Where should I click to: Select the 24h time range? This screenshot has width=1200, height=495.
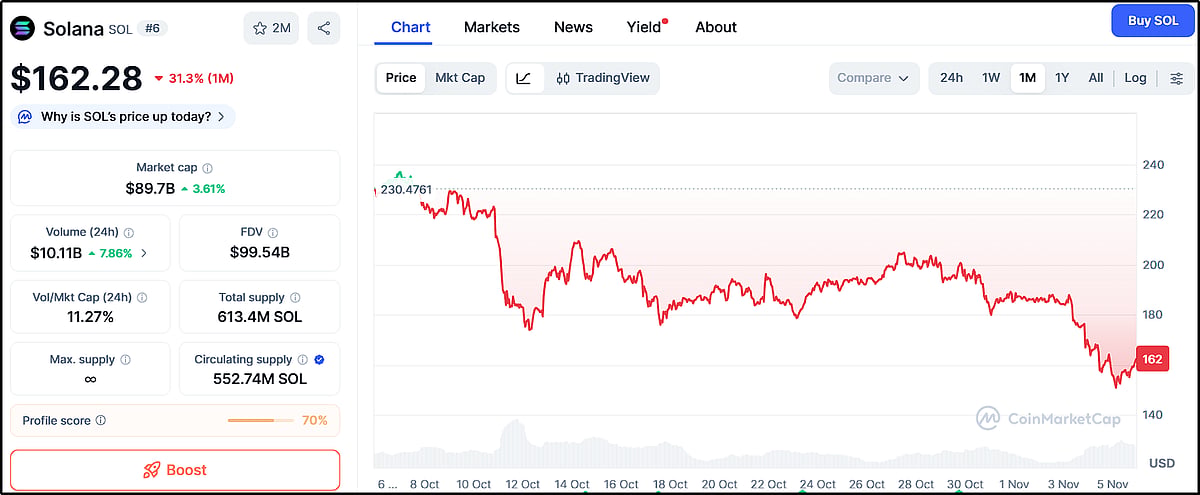point(951,78)
